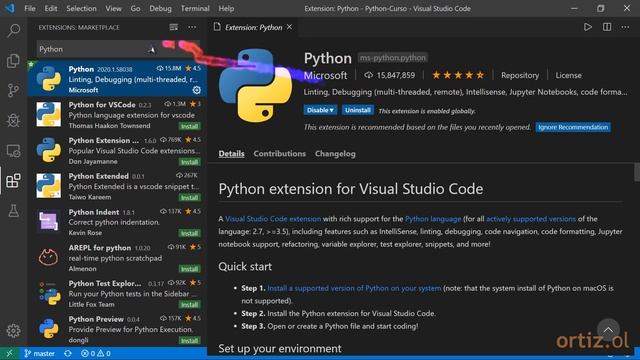Open actively supported versions link
This screenshot has width=640, height=360.
(531, 219)
